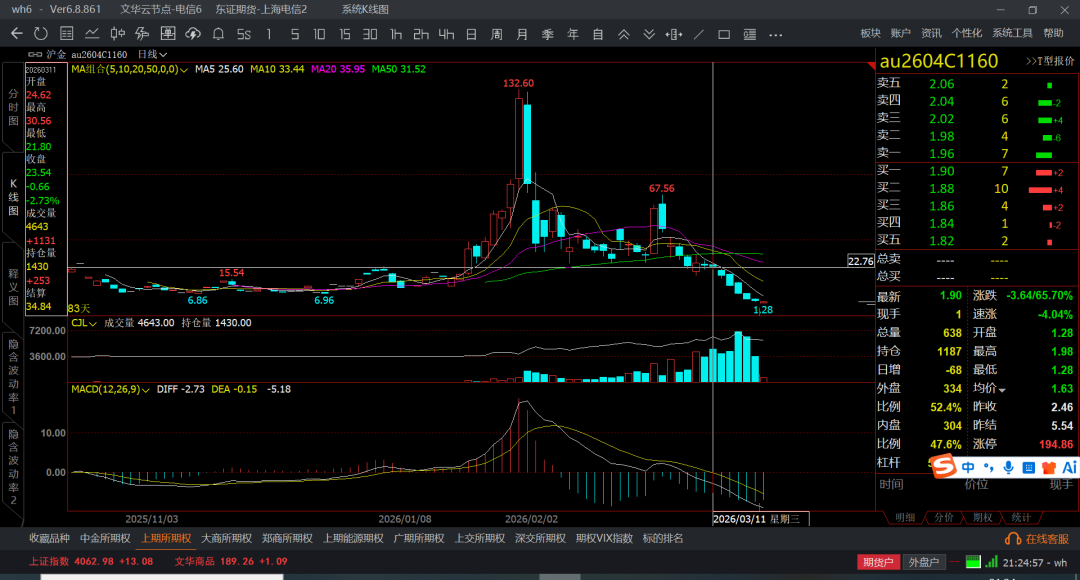Screen dimensions: 1080x580
Task: Click the rectangle drawing tool icon
Action: (724, 33)
